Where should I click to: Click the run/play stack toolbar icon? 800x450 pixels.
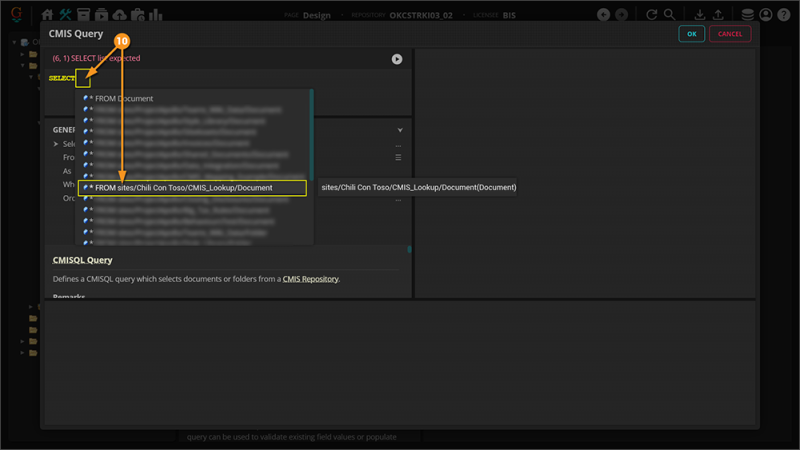102,15
